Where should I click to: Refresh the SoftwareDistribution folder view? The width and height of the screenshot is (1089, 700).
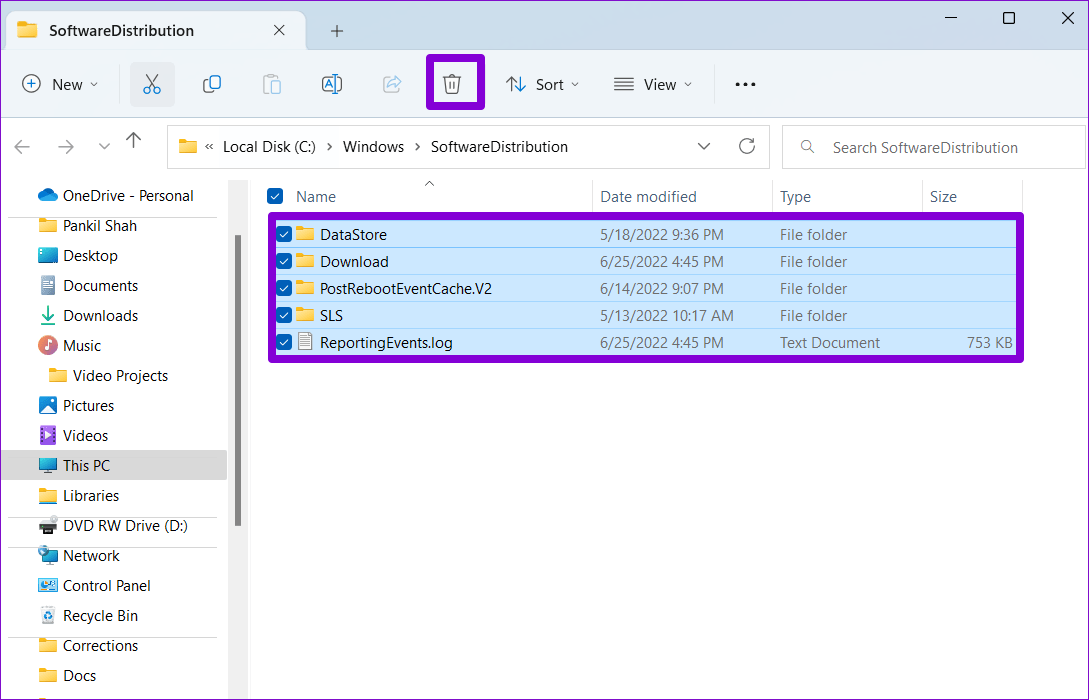[746, 146]
